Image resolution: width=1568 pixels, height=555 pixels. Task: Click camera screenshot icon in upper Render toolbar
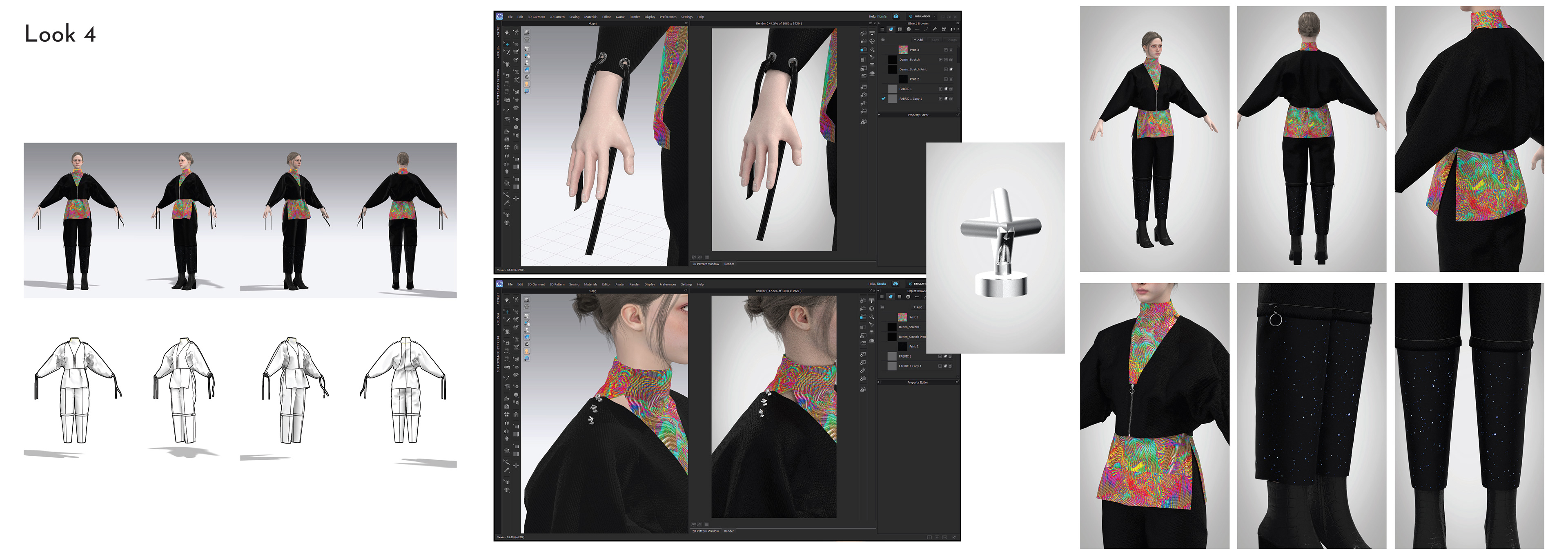coord(864,68)
